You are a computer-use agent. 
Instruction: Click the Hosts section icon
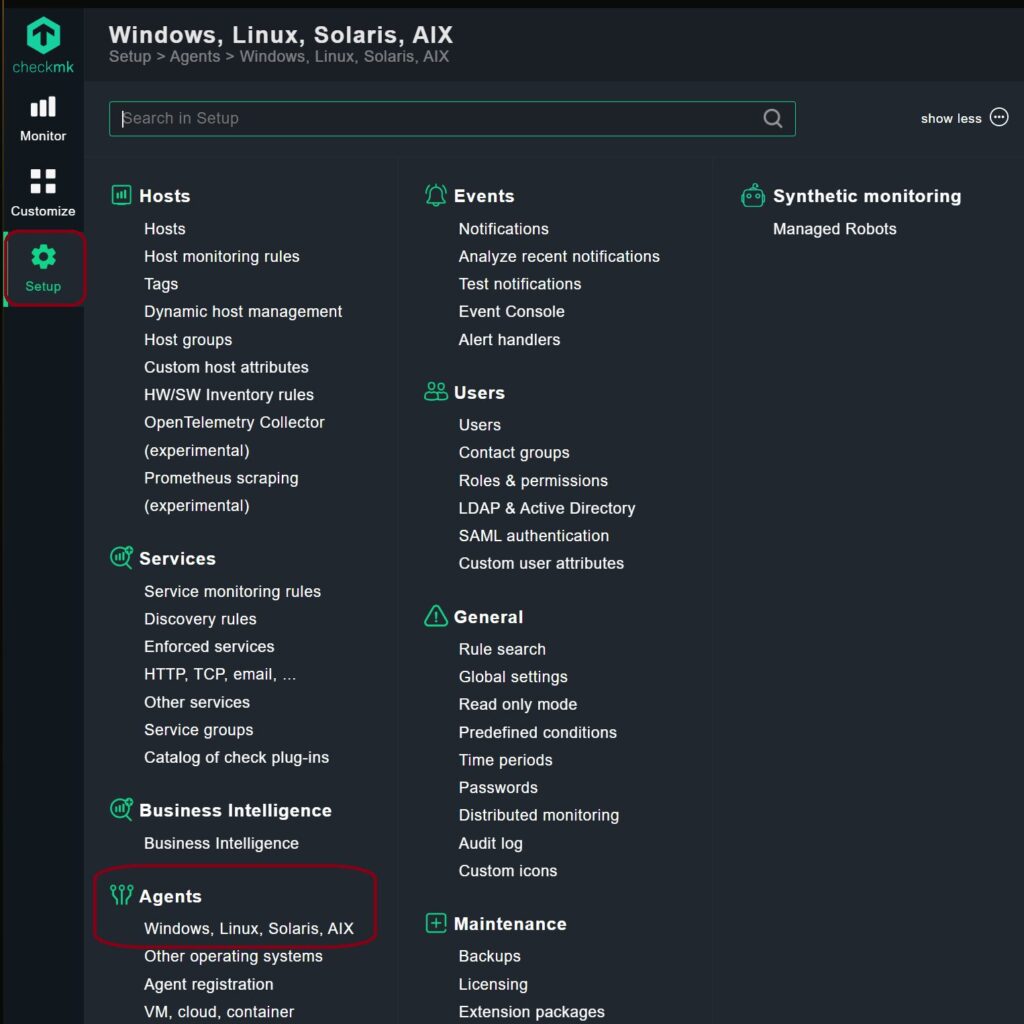coord(121,195)
